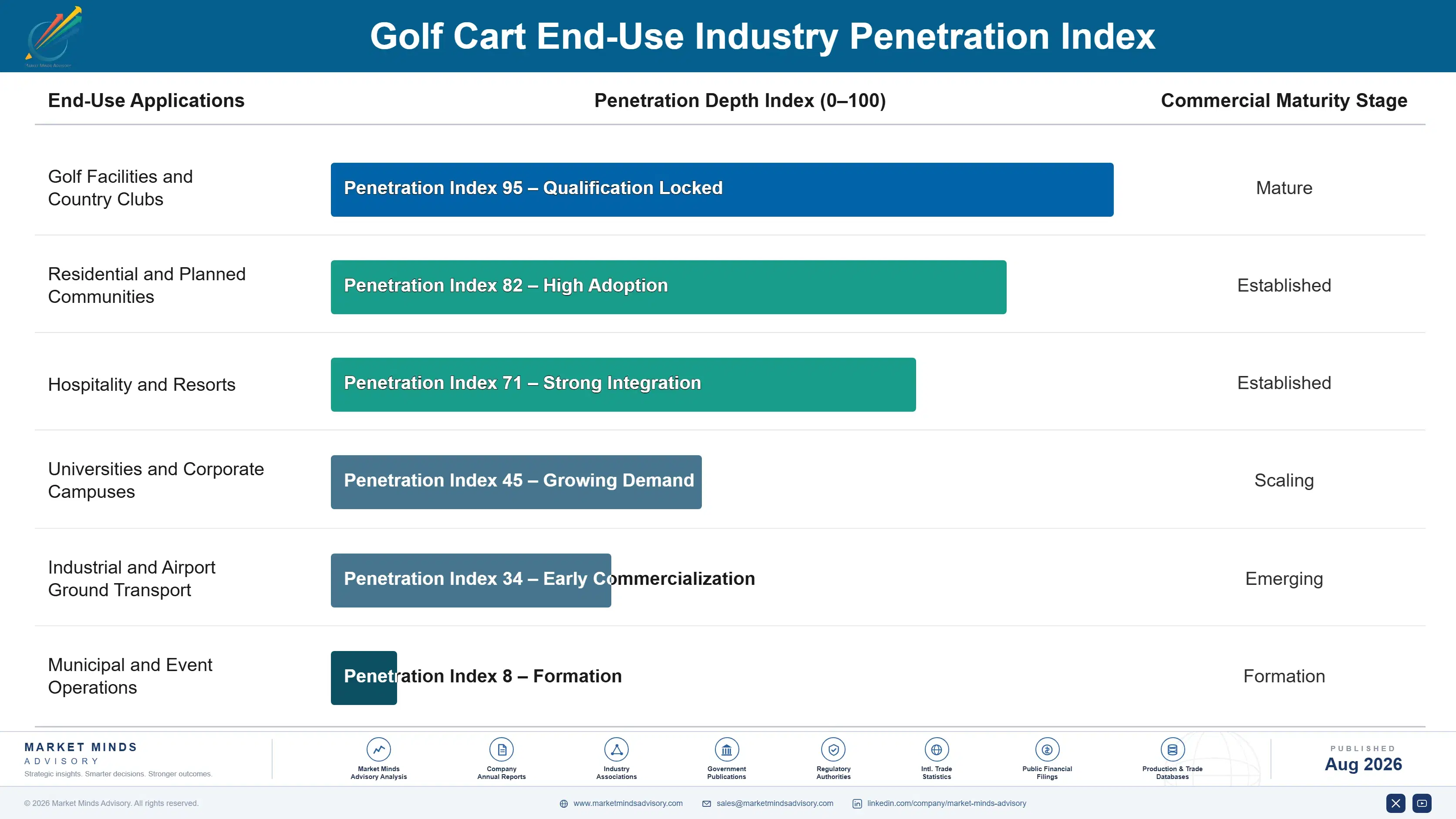1456x819 pixels.
Task: Click 'Established' in the Hospitality and Resorts row
Action: click(x=1284, y=383)
